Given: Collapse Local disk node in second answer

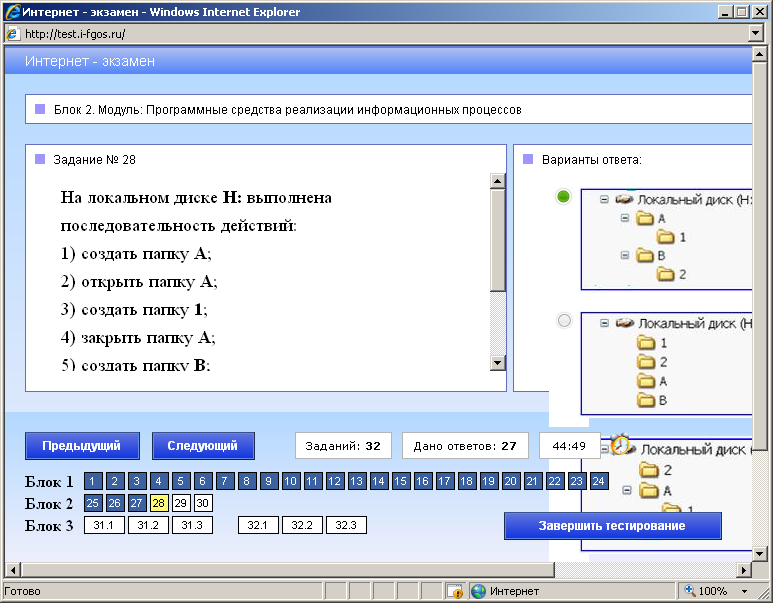Looking at the screenshot, I should 604,323.
